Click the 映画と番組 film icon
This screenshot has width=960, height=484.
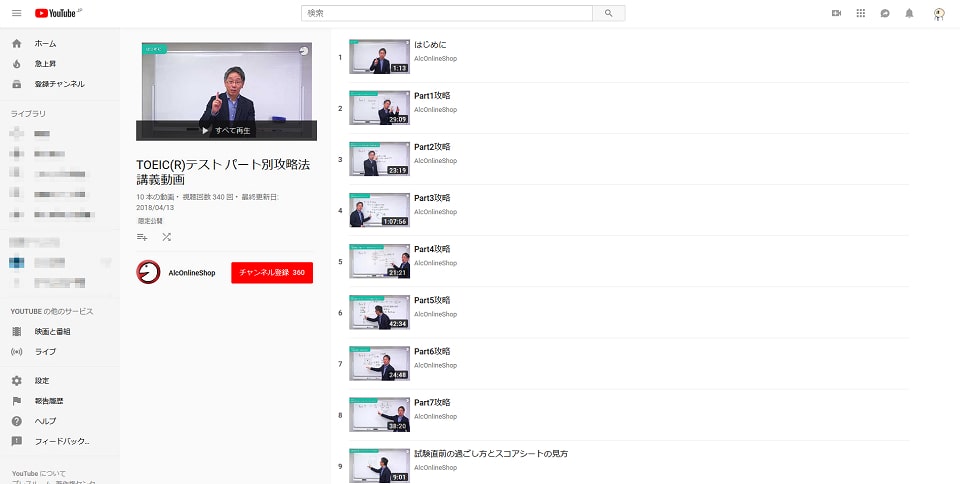tap(17, 331)
